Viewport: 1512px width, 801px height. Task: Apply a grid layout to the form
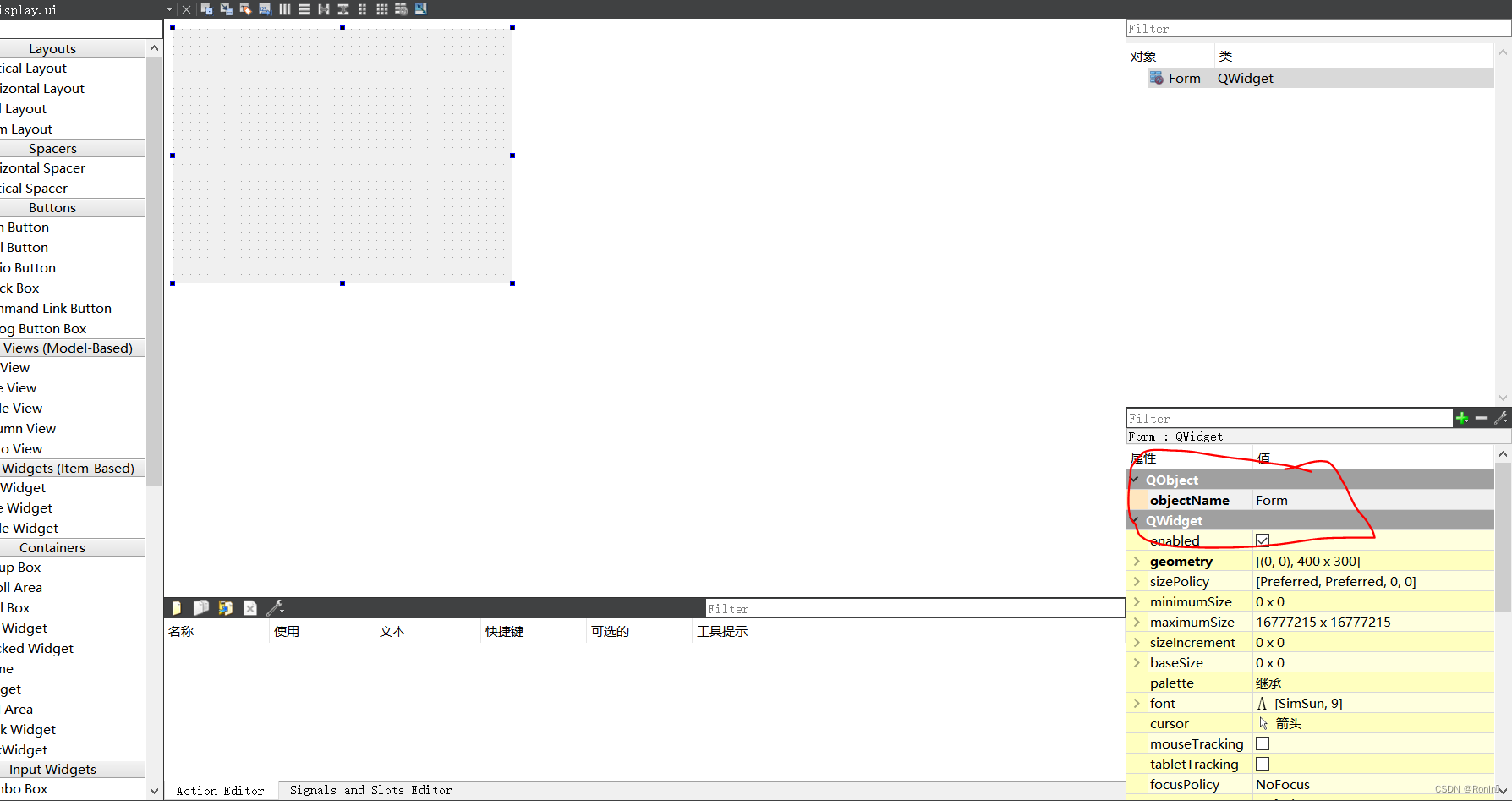click(x=381, y=9)
